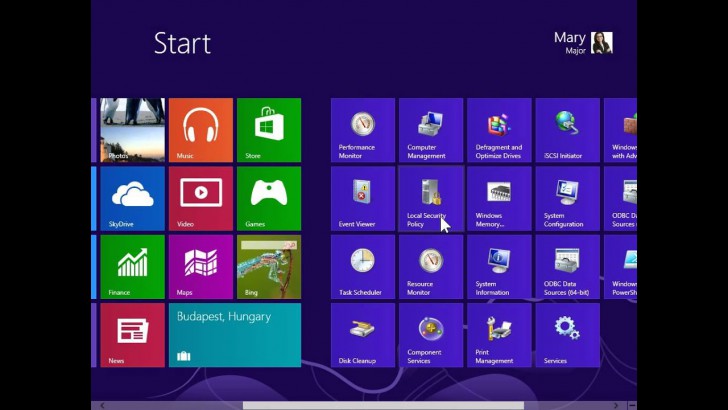Open the Budapest, Hungary travel tile
This screenshot has height=410, width=728.
coord(235,335)
